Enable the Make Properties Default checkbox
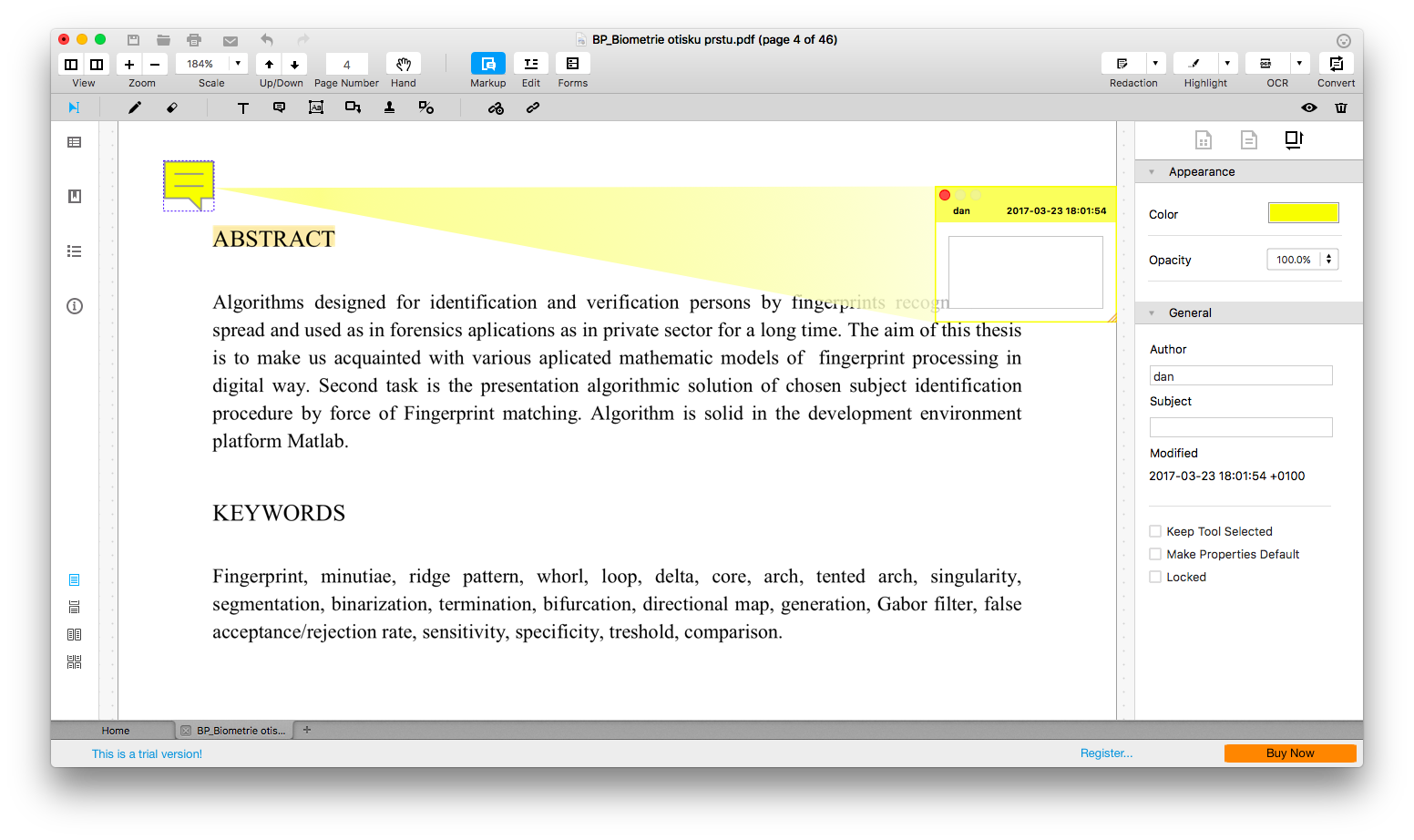This screenshot has width=1414, height=840. coord(1155,554)
